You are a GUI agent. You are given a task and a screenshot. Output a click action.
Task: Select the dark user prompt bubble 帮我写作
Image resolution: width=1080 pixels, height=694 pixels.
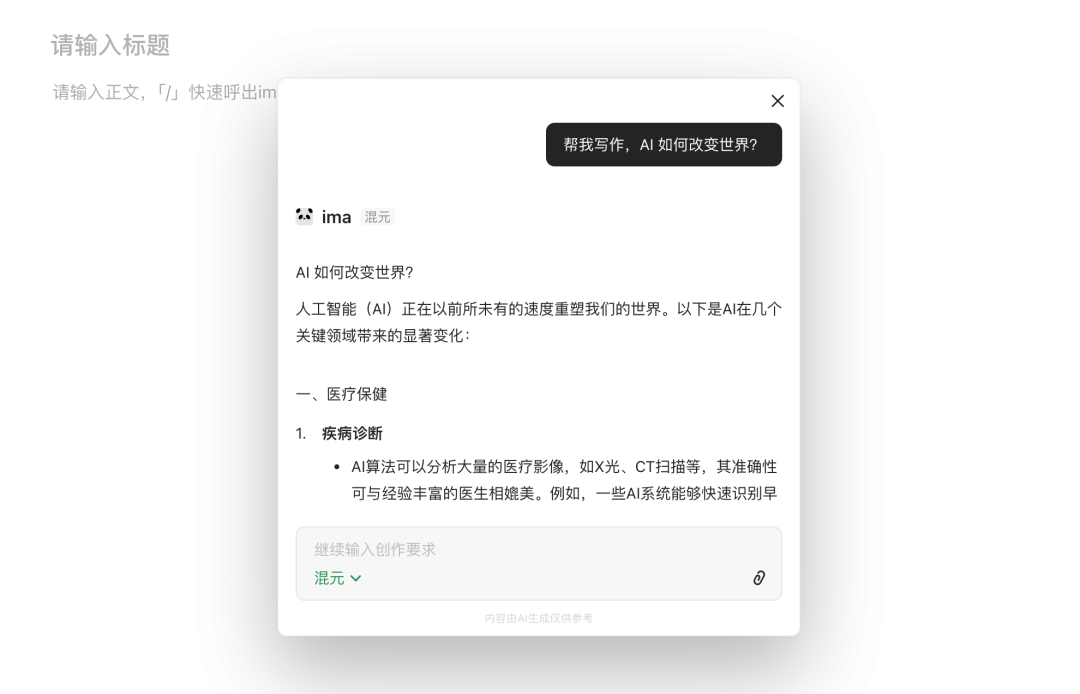664,145
